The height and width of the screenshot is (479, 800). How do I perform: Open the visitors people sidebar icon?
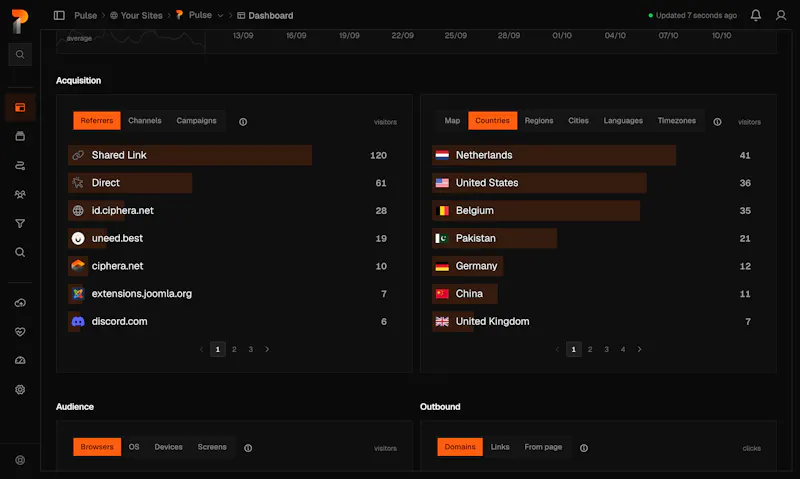[x=20, y=194]
